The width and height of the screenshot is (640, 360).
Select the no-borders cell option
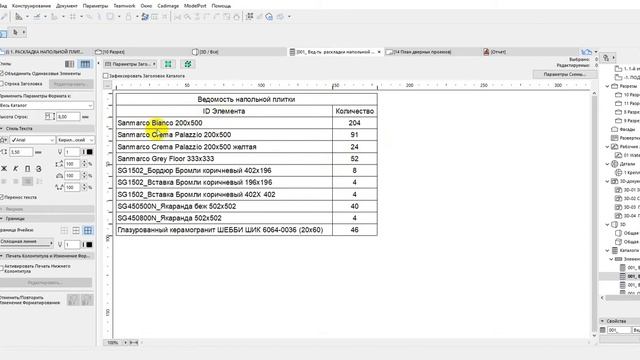coord(64,231)
